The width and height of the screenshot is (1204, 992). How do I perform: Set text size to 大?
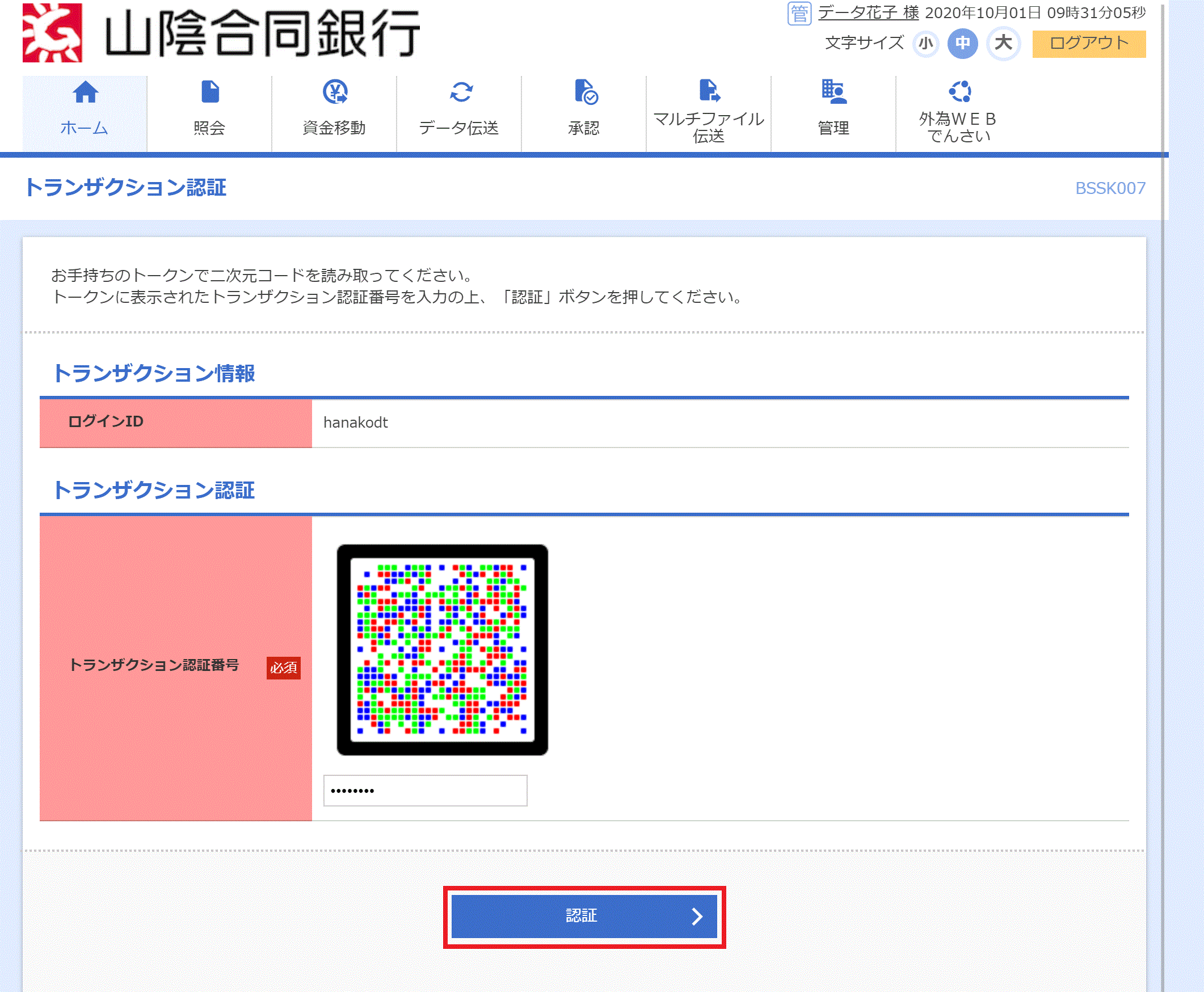point(1003,44)
